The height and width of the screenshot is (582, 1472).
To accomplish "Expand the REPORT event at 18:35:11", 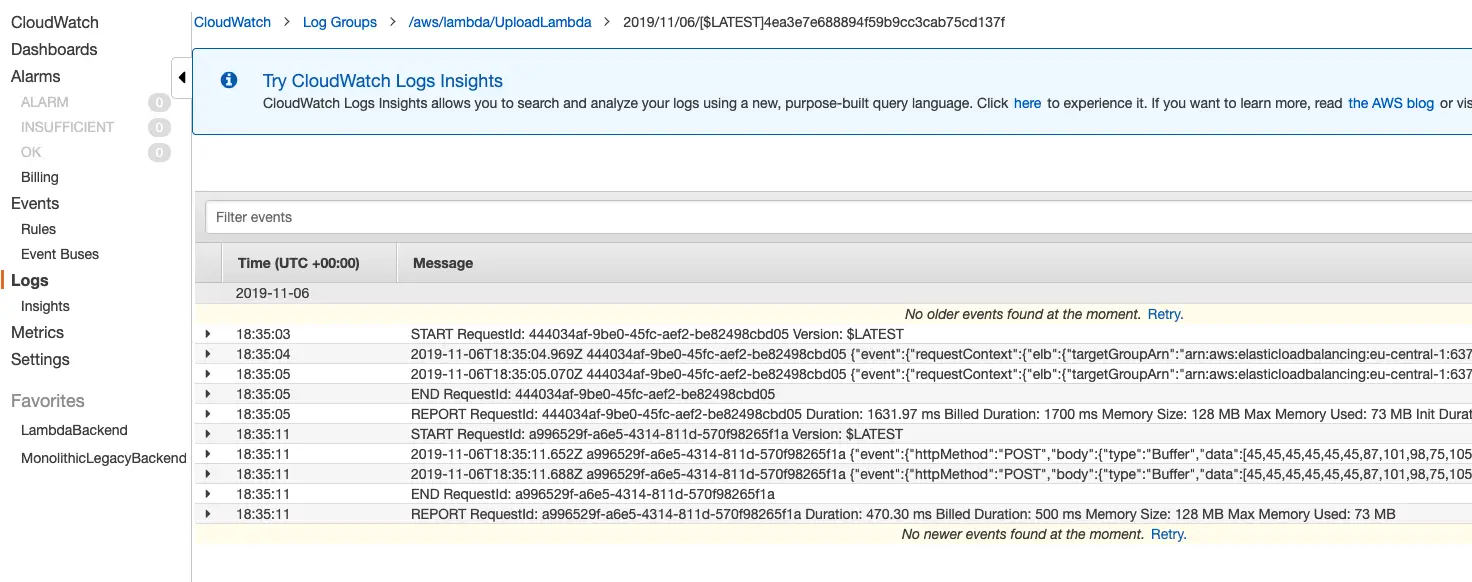I will click(x=207, y=513).
